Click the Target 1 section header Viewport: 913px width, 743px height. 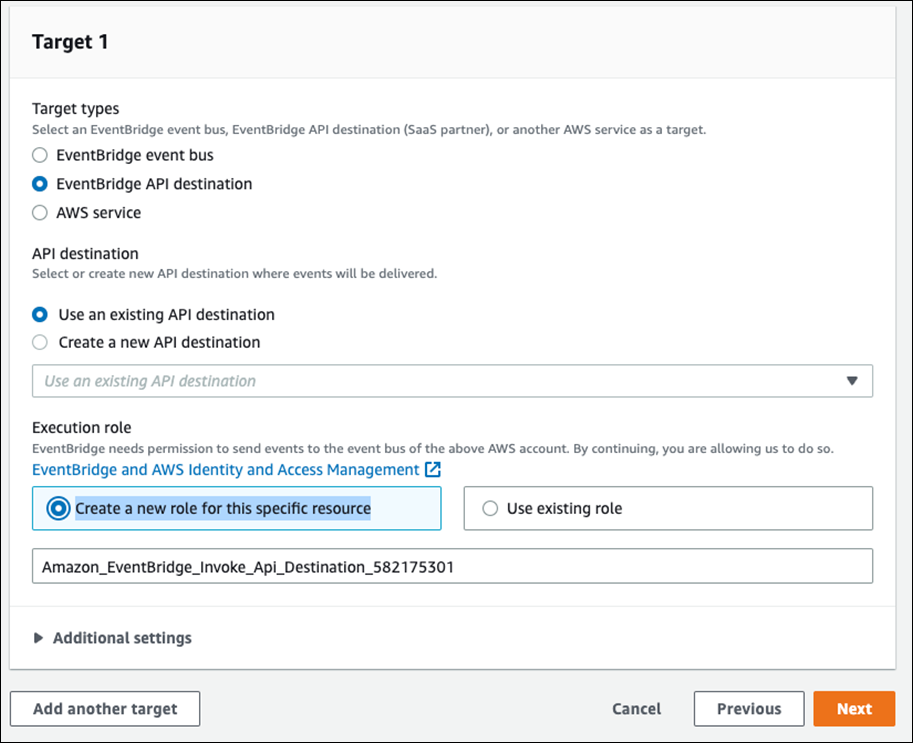pyautogui.click(x=70, y=42)
